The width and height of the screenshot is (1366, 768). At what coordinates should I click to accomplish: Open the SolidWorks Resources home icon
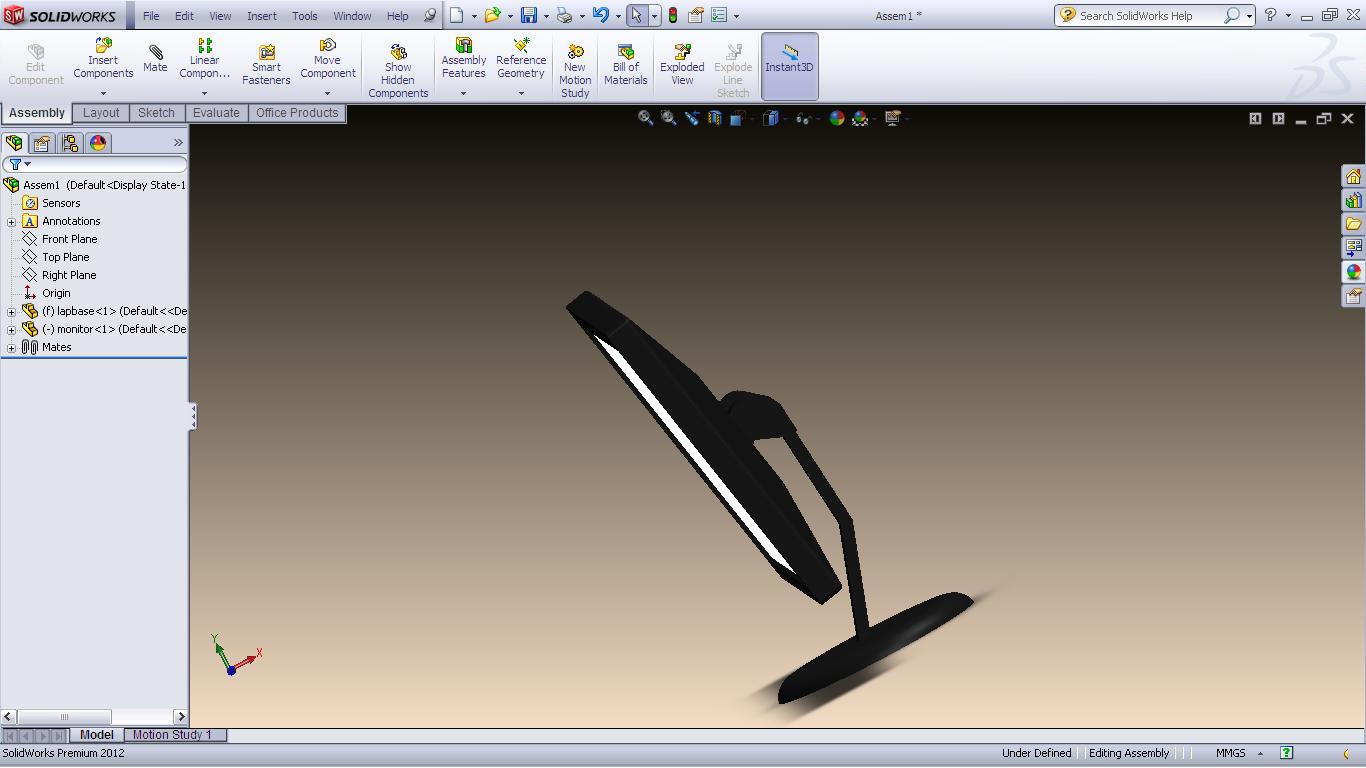tap(1353, 176)
